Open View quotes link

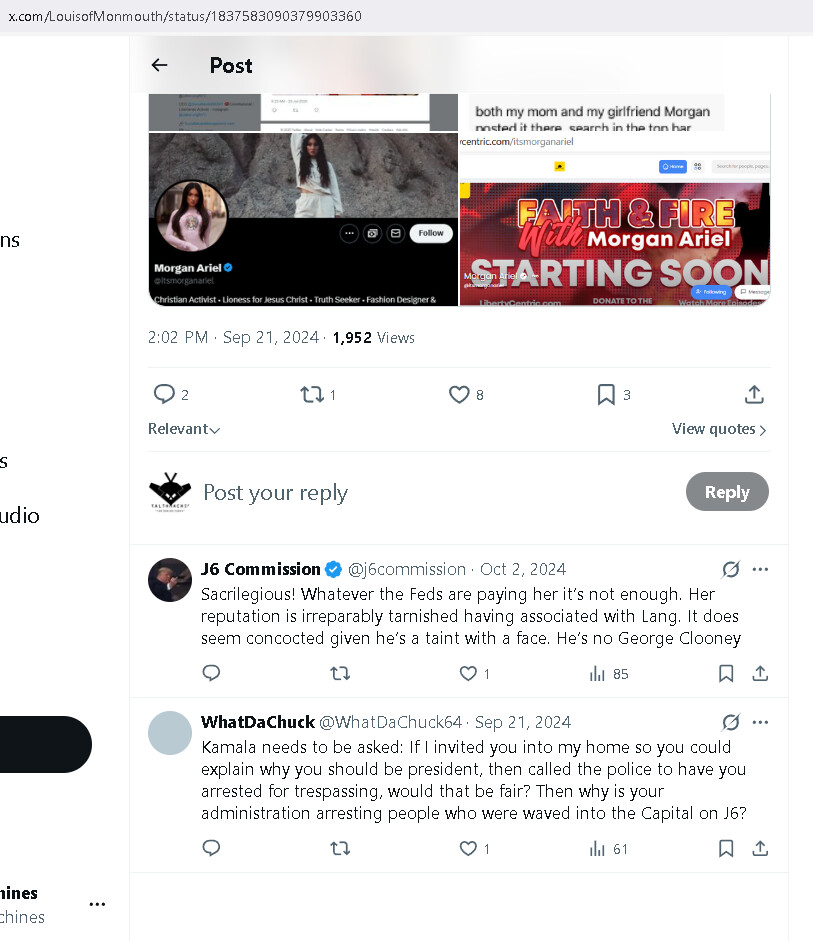(x=719, y=429)
